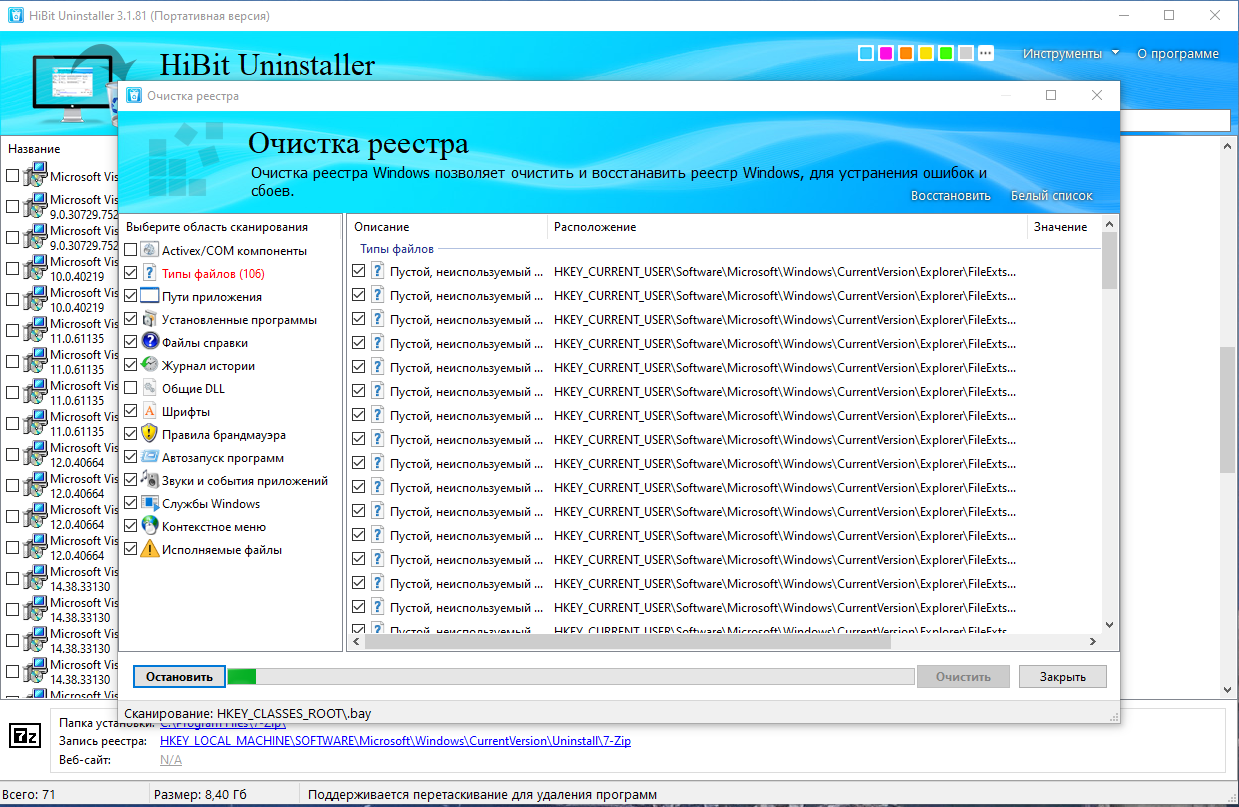Click the globe icon for Контекстное меню

[150, 526]
